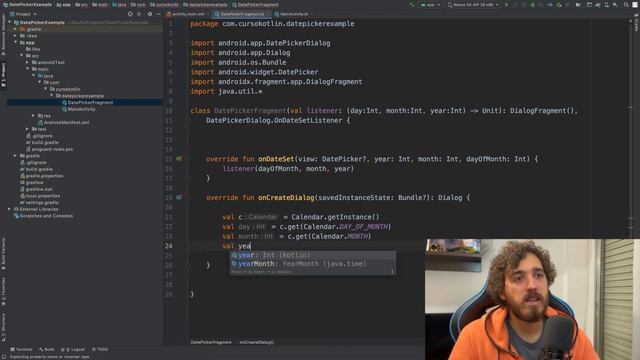Click the onDateSet override gutter icon
The width and height of the screenshot is (640, 360).
(x=179, y=159)
